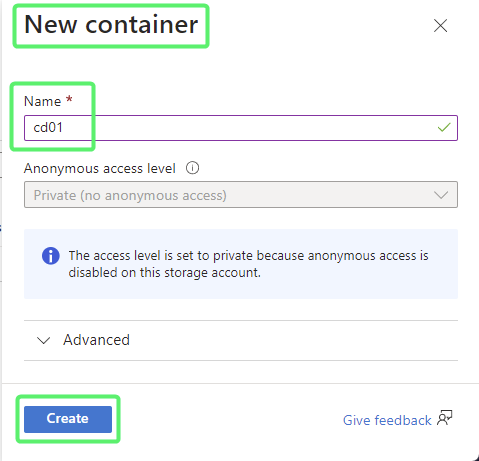479x461 pixels.
Task: Click the access level private message text
Action: [248, 264]
